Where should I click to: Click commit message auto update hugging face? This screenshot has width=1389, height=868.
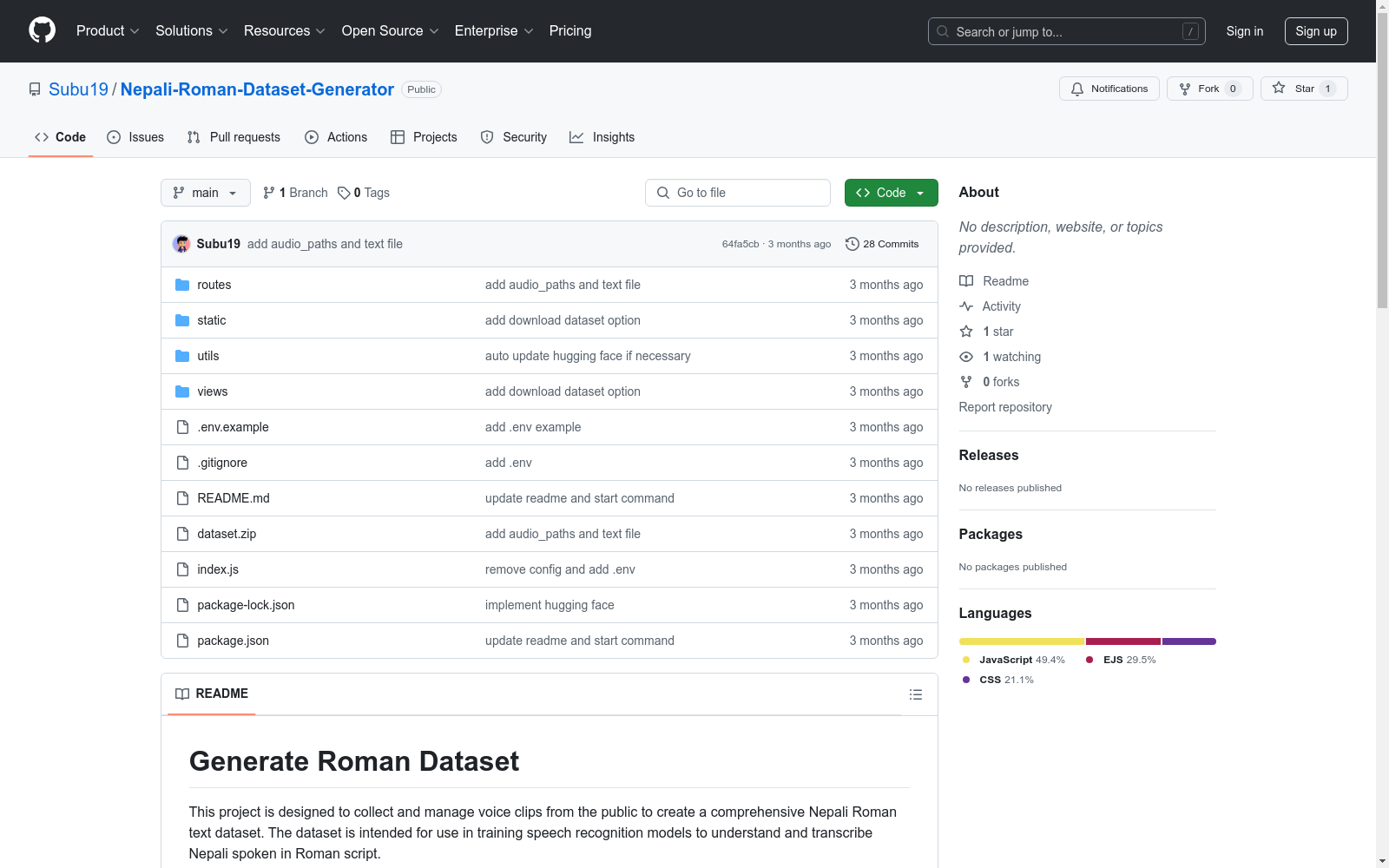pyautogui.click(x=588, y=356)
